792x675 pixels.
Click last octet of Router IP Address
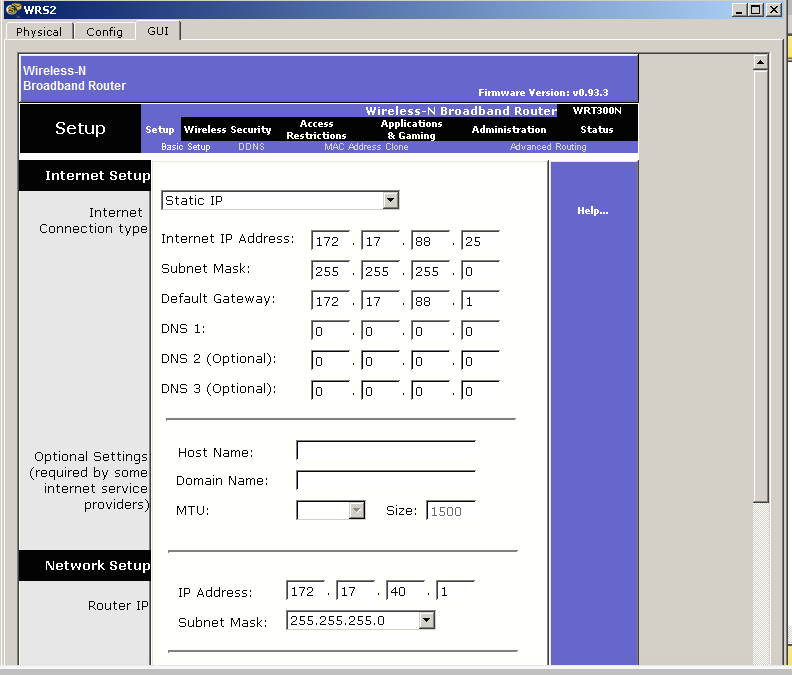pyautogui.click(x=455, y=591)
